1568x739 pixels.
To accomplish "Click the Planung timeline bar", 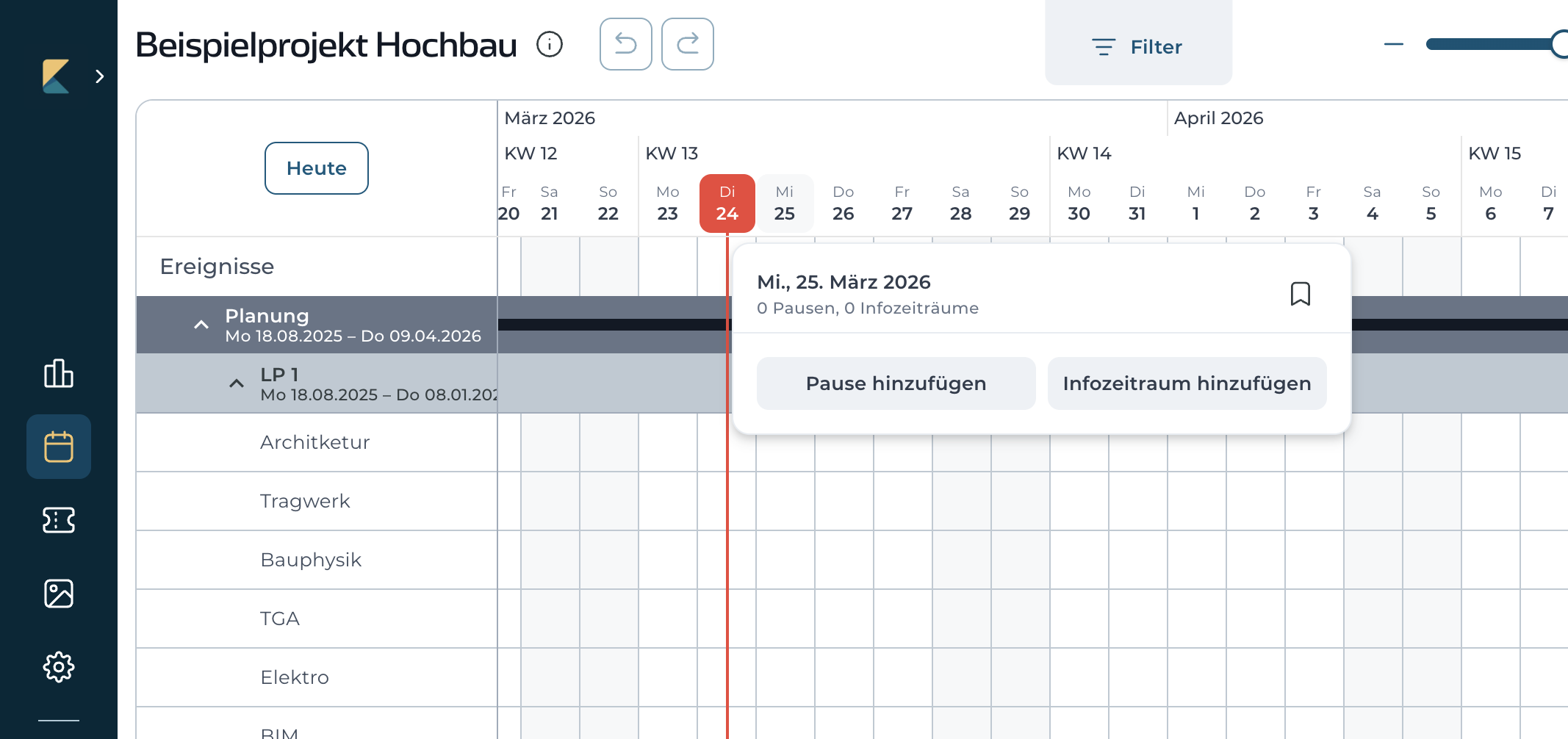I will [x=613, y=325].
